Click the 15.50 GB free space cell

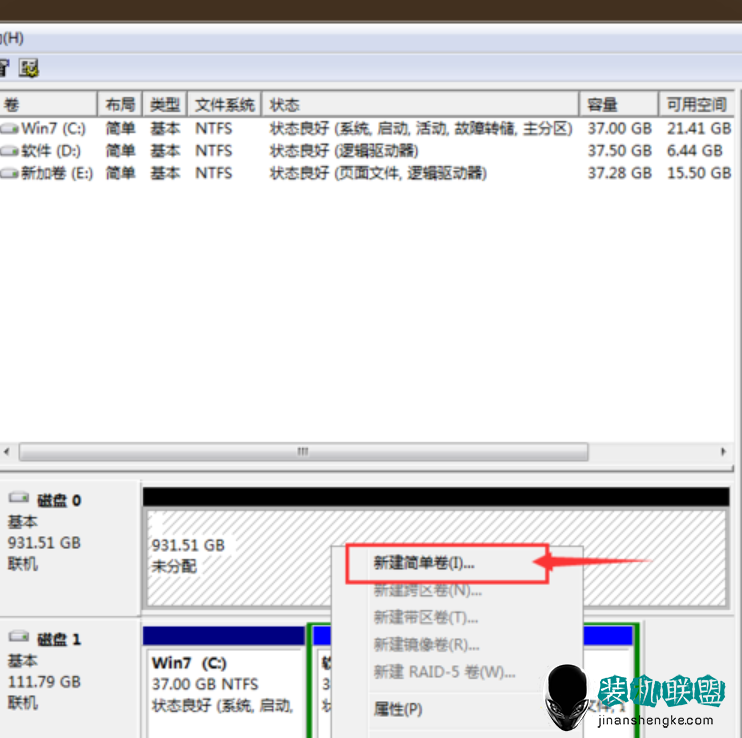[x=699, y=173]
